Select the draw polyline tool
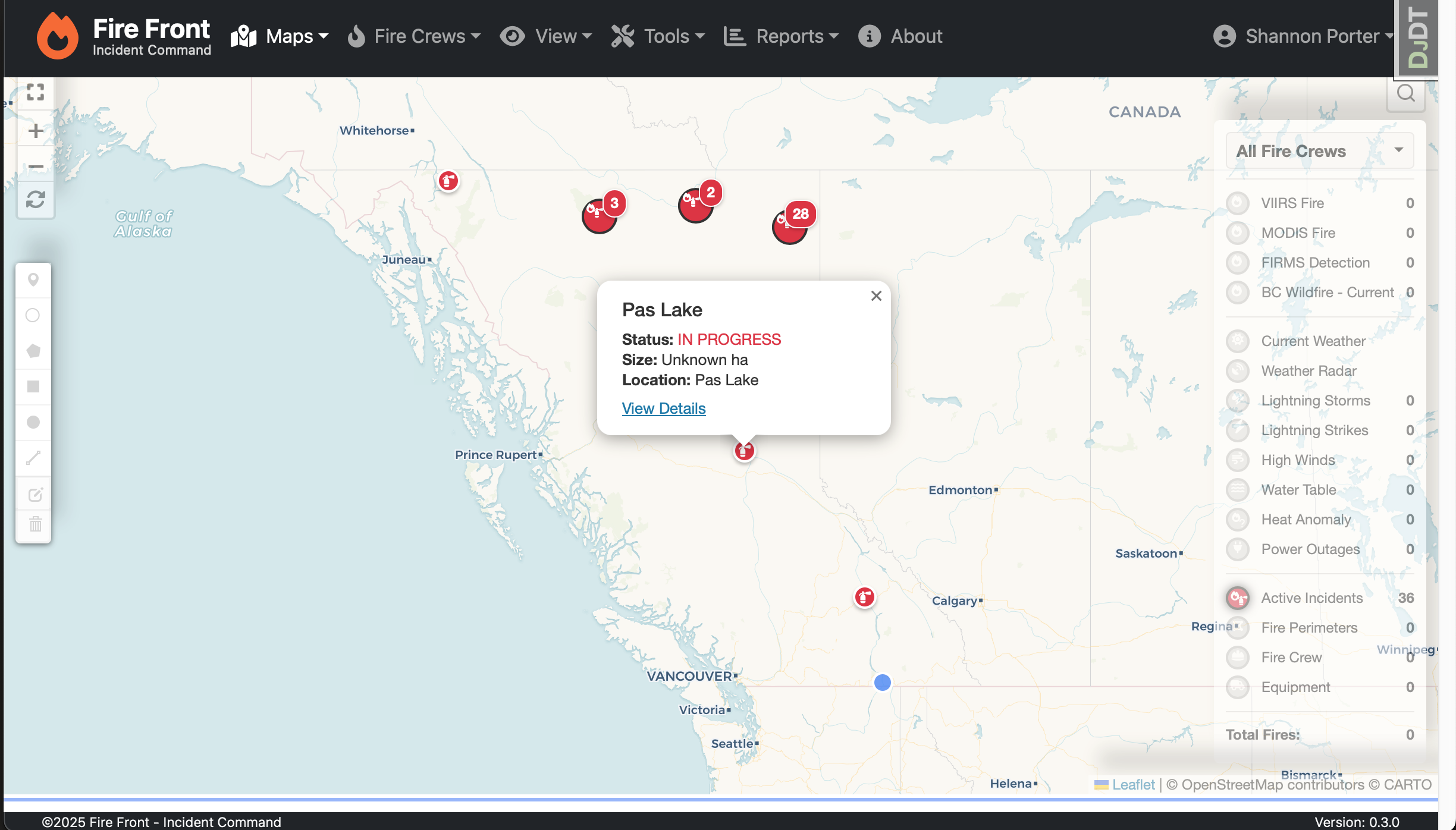Screen dimensions: 1456x830 pos(33,458)
